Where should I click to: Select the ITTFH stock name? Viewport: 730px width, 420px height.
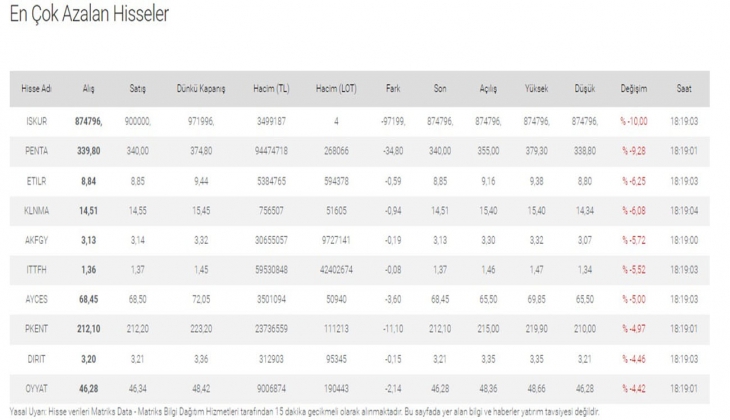tap(35, 271)
